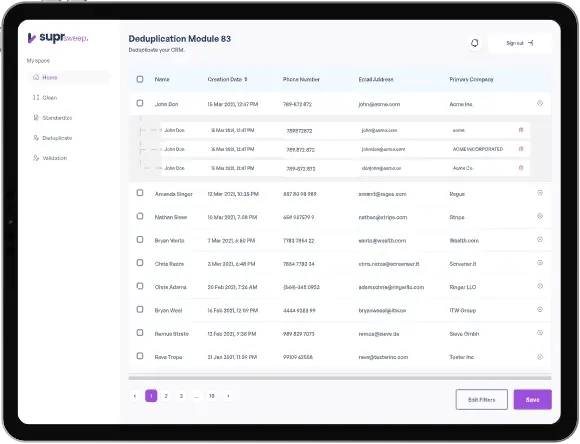Open the Clean section
Screen dimensions: 580x444
point(50,98)
